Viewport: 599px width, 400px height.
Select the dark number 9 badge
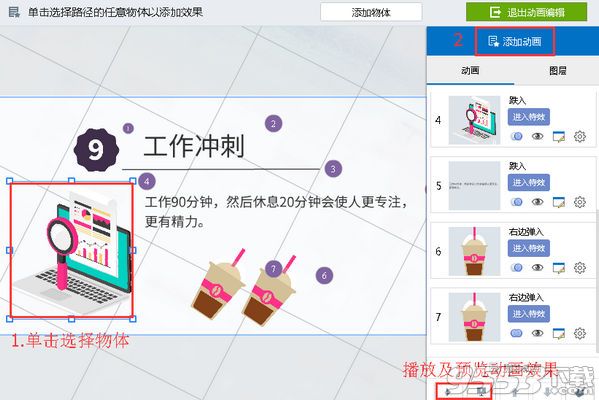point(96,149)
